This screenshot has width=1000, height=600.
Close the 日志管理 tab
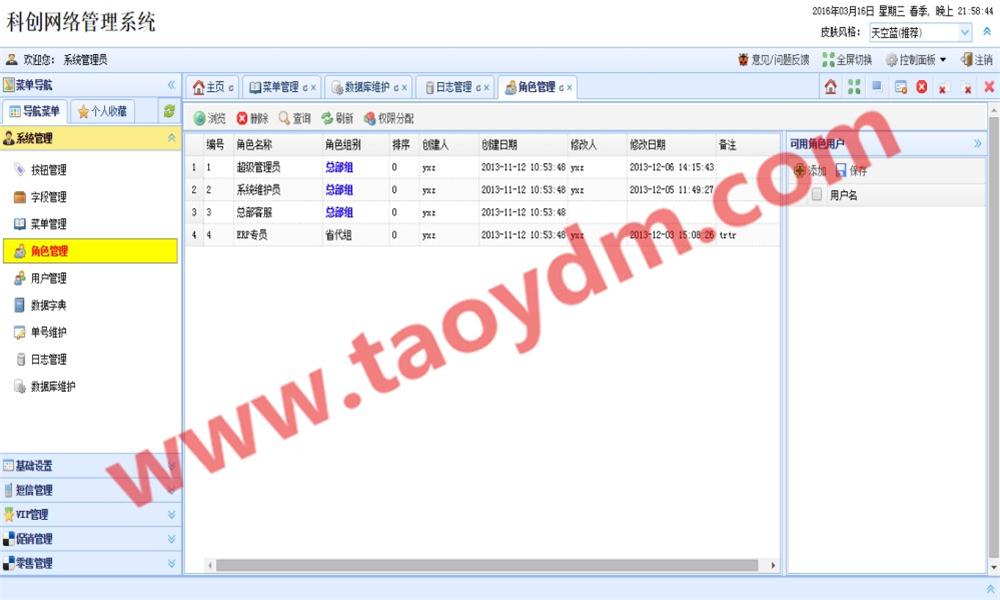pos(487,88)
